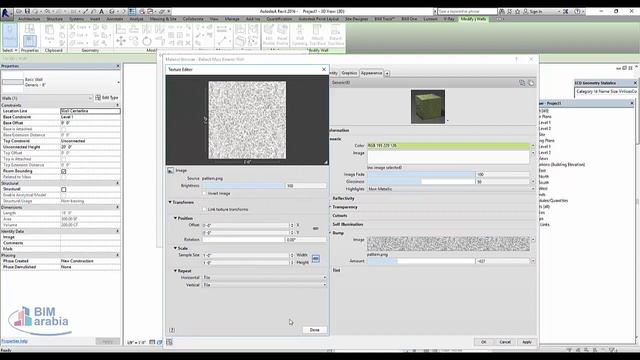
Task: Open the Annotate ribbon tab
Action: tap(115, 19)
